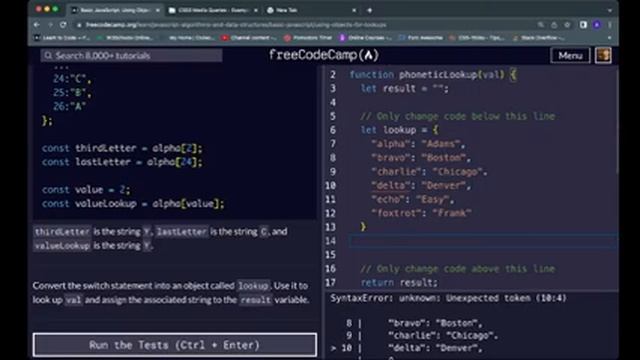Expand the bookmarks overflow chevron

609,38
